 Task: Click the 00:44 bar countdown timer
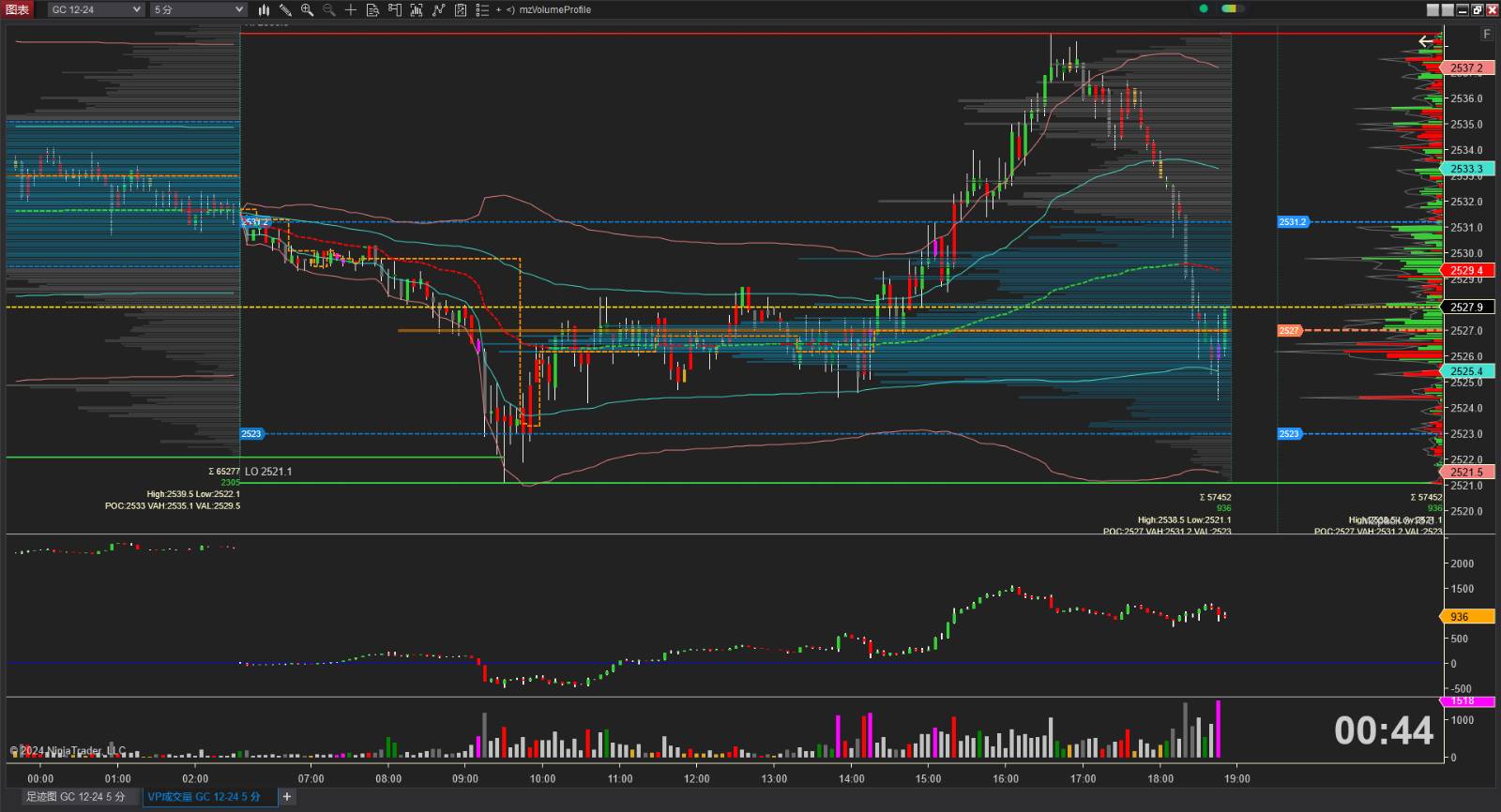(x=1384, y=731)
